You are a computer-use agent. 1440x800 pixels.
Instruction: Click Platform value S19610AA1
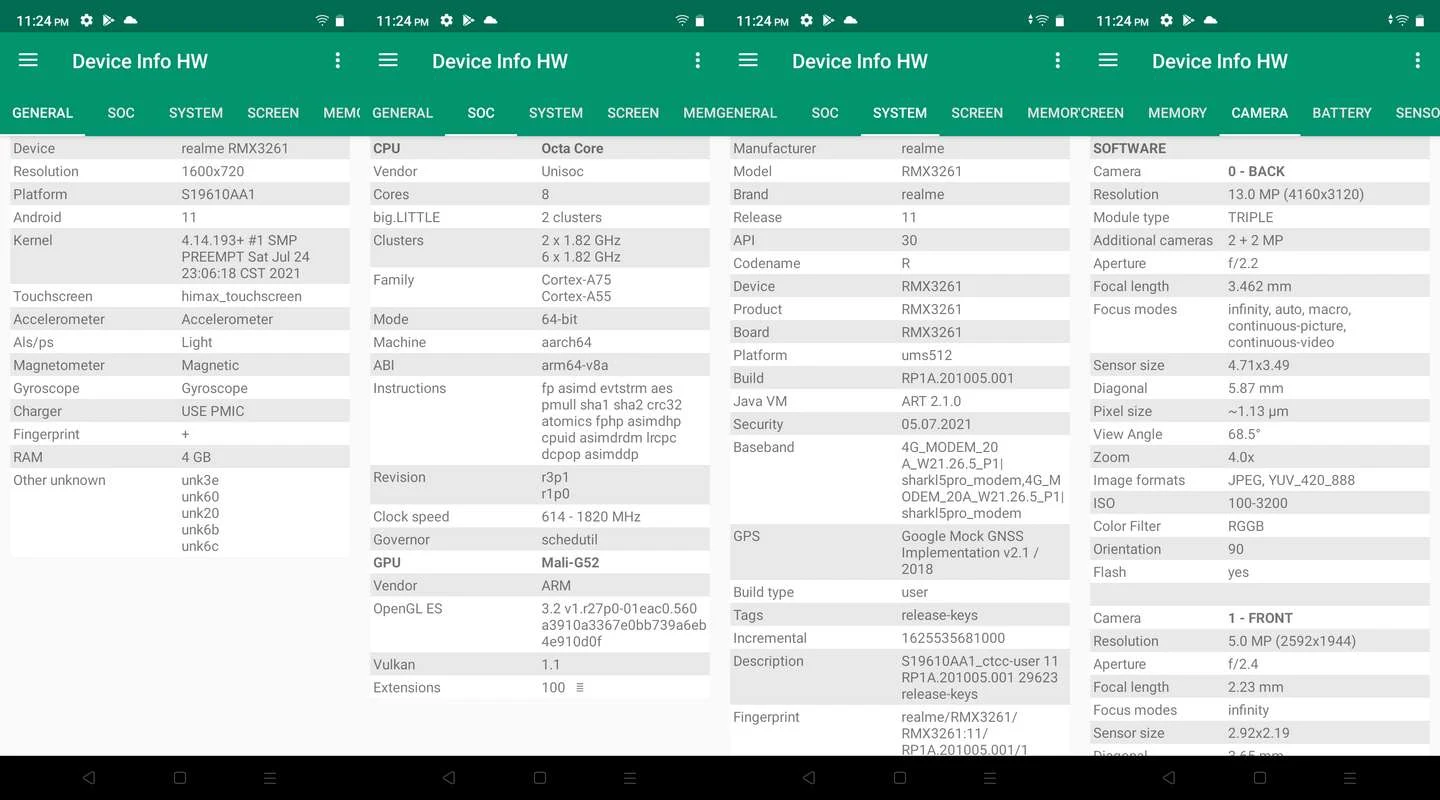[x=218, y=194]
